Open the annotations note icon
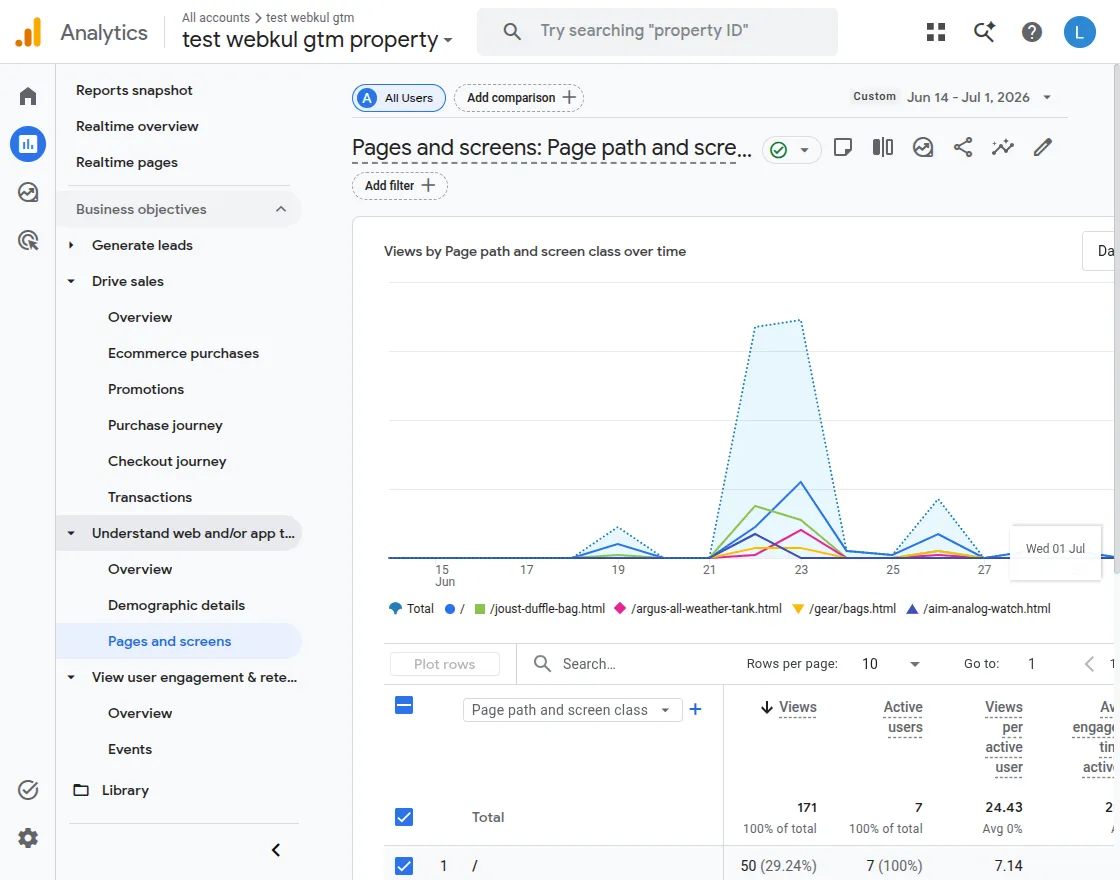The width and height of the screenshot is (1120, 880). (x=843, y=148)
